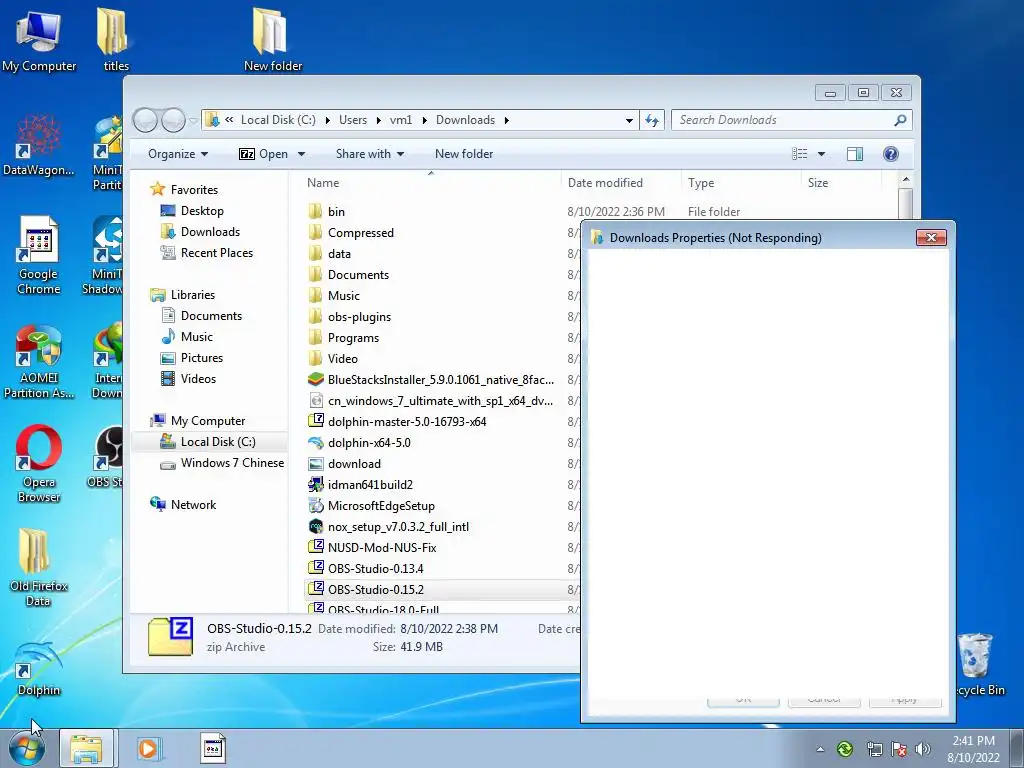The height and width of the screenshot is (768, 1024).
Task: Launch DataWagon desktop shortcut
Action: [x=39, y=145]
